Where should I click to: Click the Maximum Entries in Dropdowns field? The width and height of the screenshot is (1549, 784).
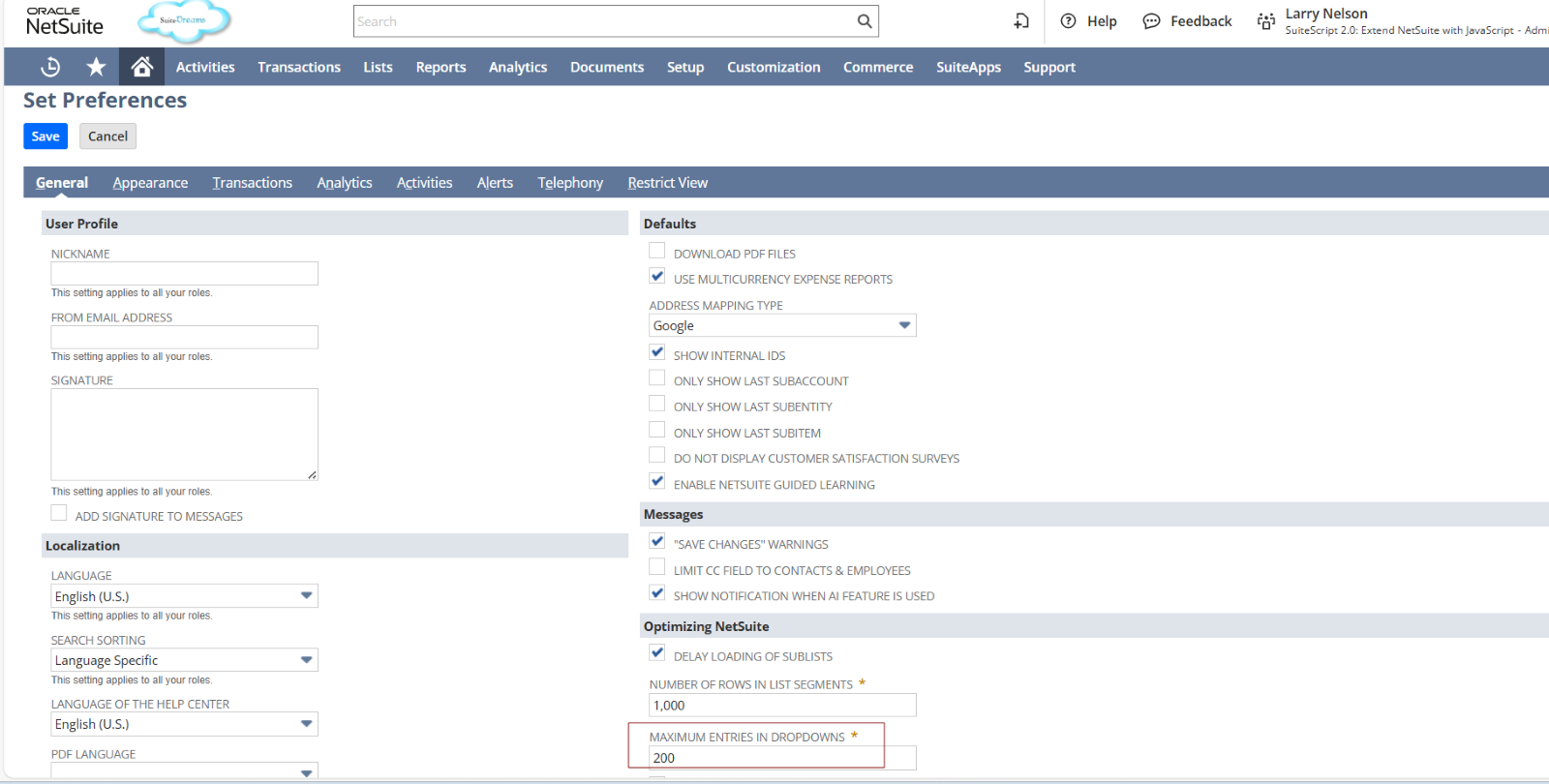tap(781, 758)
